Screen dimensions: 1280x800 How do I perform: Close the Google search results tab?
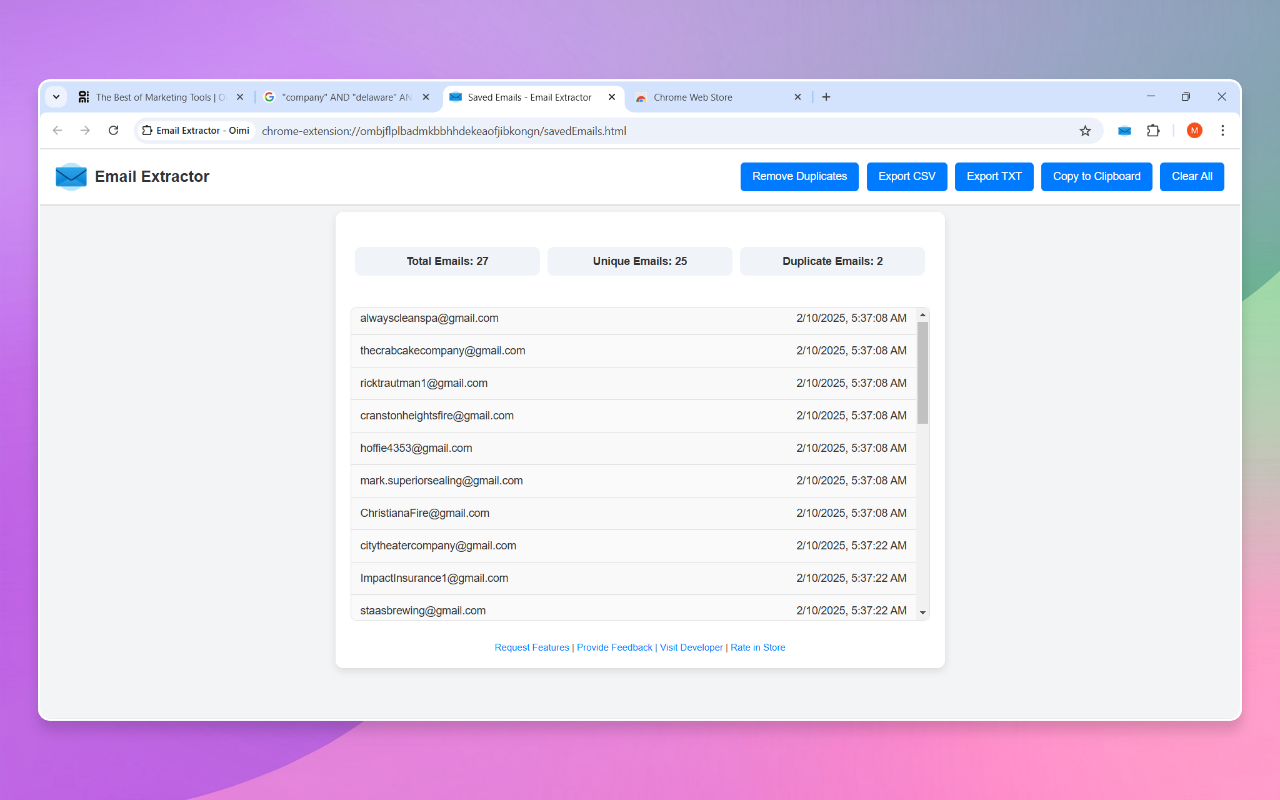[426, 97]
